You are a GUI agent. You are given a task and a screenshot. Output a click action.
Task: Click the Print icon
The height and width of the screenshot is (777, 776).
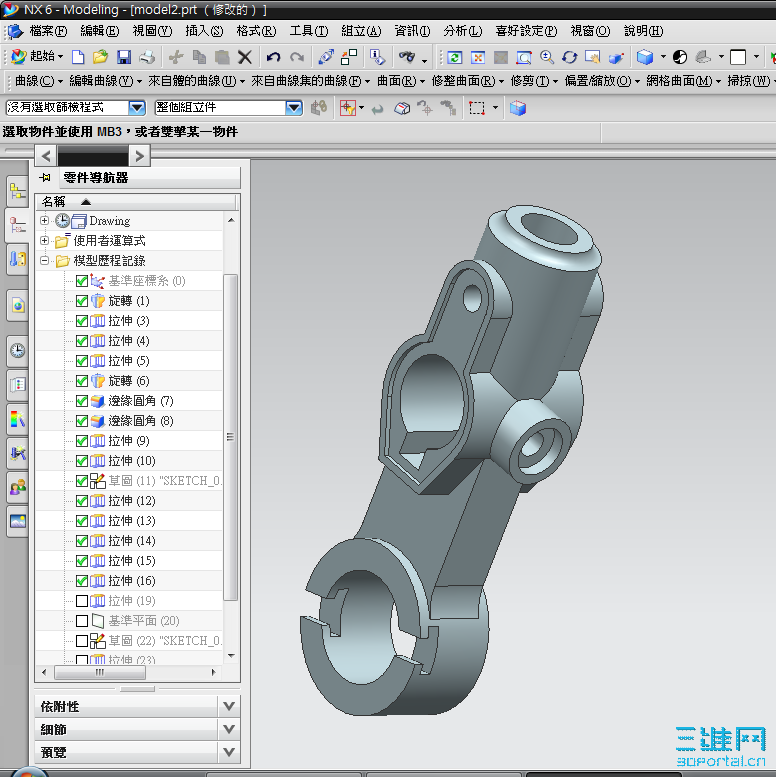point(147,57)
